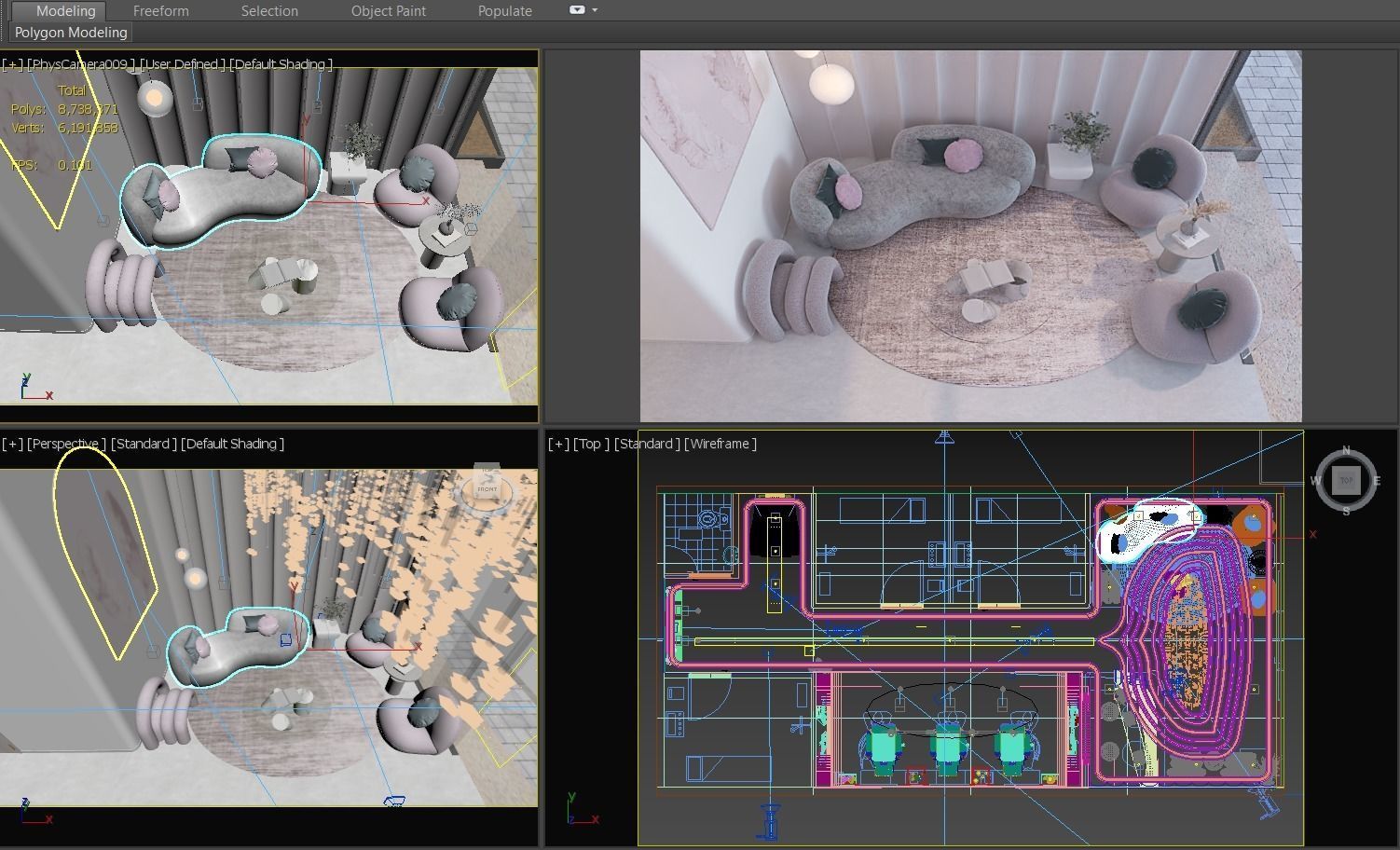Open the Standard menu in the Perspective viewport
The width and height of the screenshot is (1400, 850).
point(143,444)
